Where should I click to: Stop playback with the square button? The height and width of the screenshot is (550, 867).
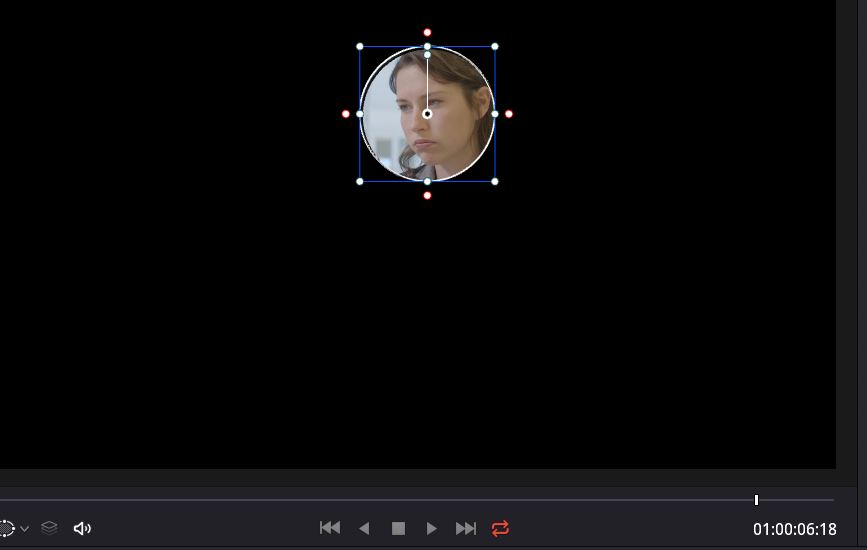click(x=398, y=528)
